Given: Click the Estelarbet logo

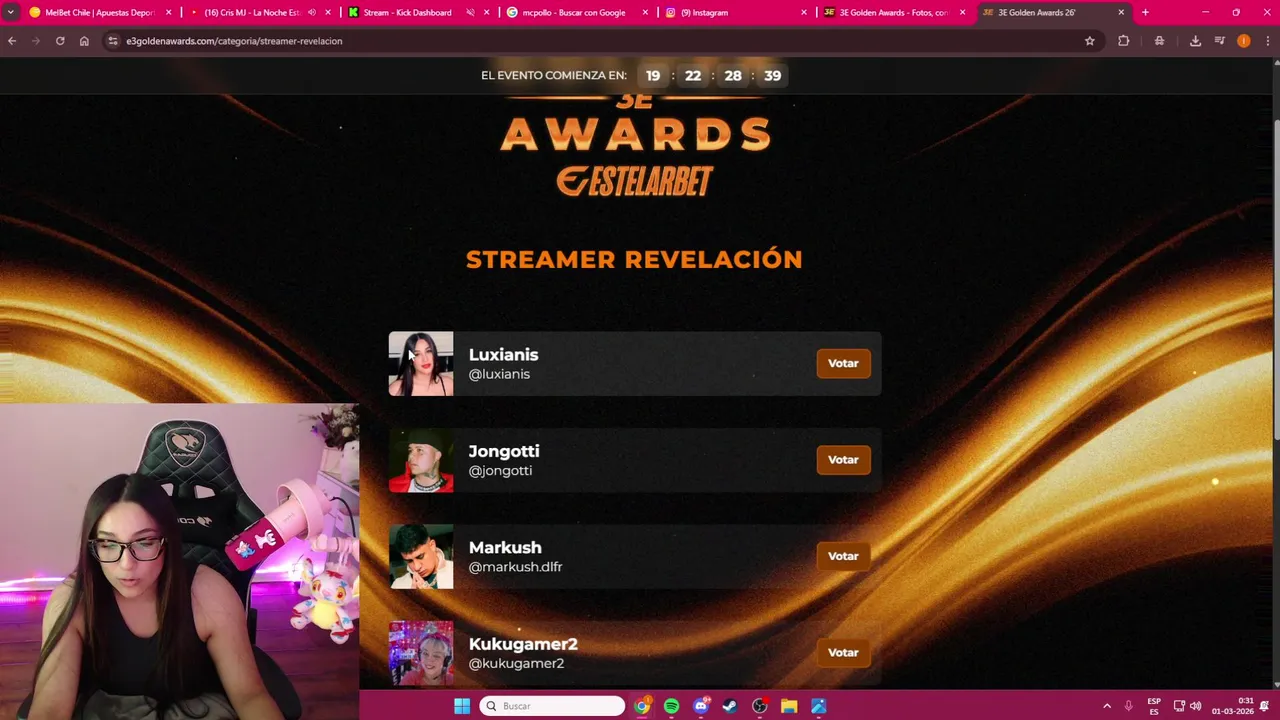Looking at the screenshot, I should (x=635, y=181).
